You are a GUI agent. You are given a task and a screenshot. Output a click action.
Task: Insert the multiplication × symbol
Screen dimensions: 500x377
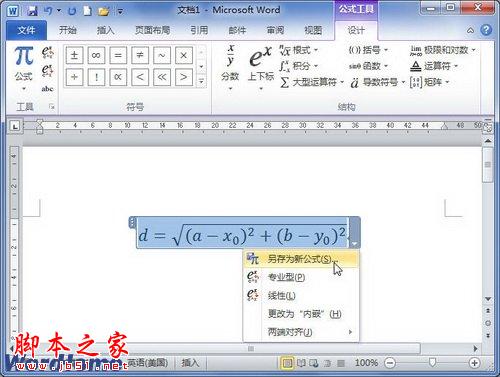coord(184,55)
